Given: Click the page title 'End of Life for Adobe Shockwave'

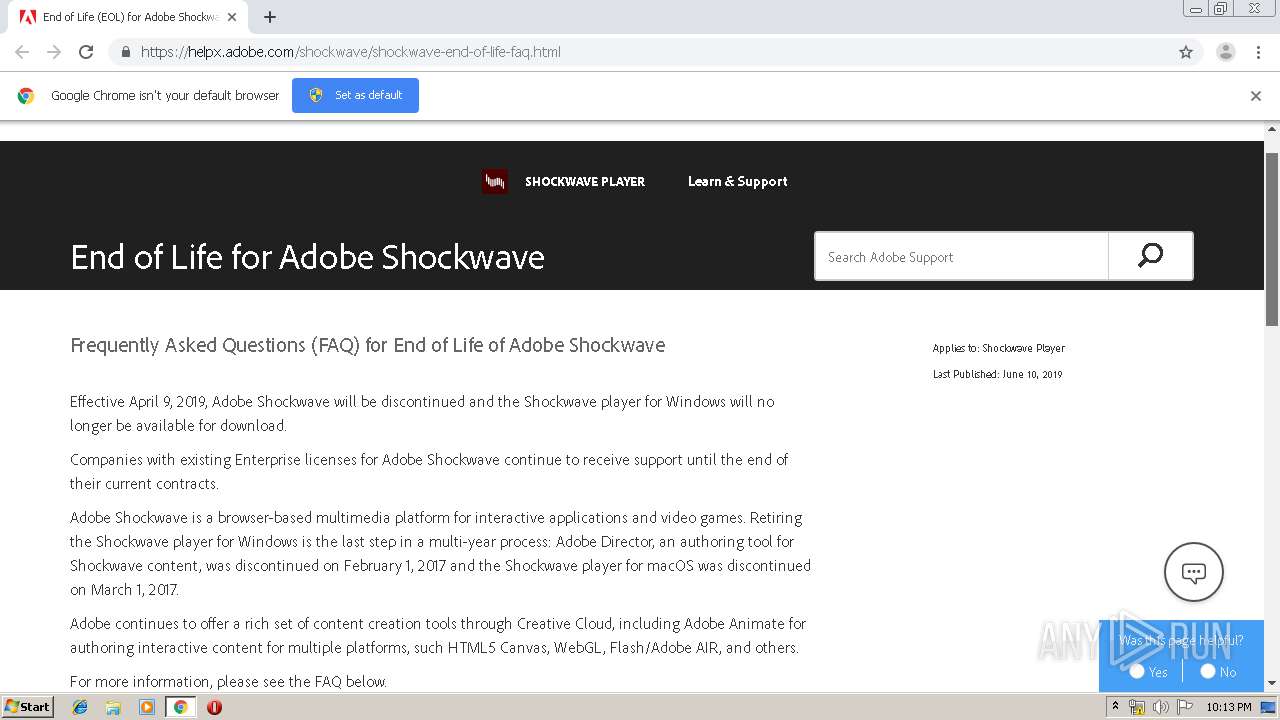Looking at the screenshot, I should click(x=308, y=257).
